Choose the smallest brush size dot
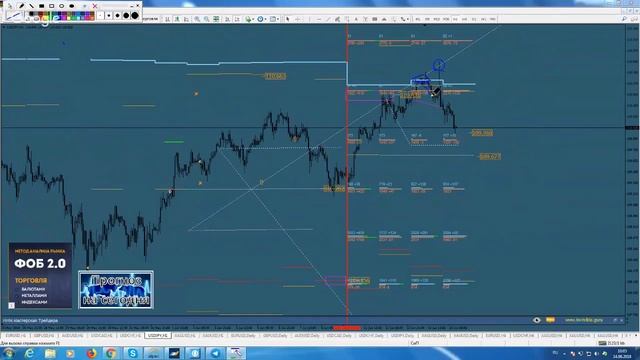640x360 pixels. pyautogui.click(x=100, y=16)
